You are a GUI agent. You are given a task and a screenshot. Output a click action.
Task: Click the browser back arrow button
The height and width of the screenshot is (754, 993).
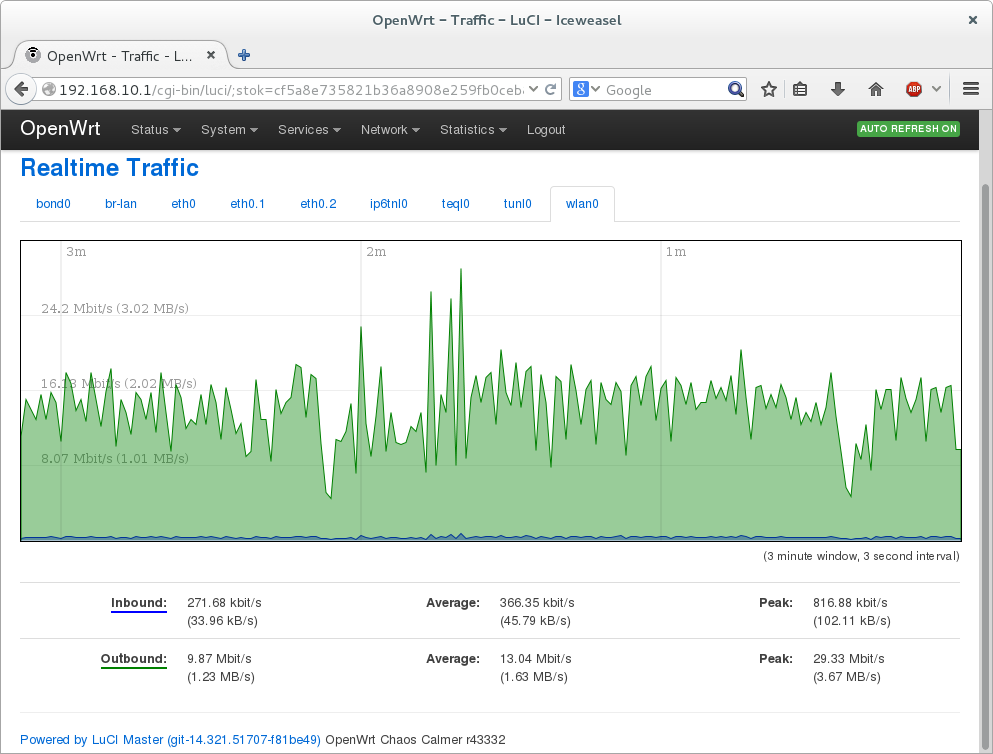click(x=22, y=89)
